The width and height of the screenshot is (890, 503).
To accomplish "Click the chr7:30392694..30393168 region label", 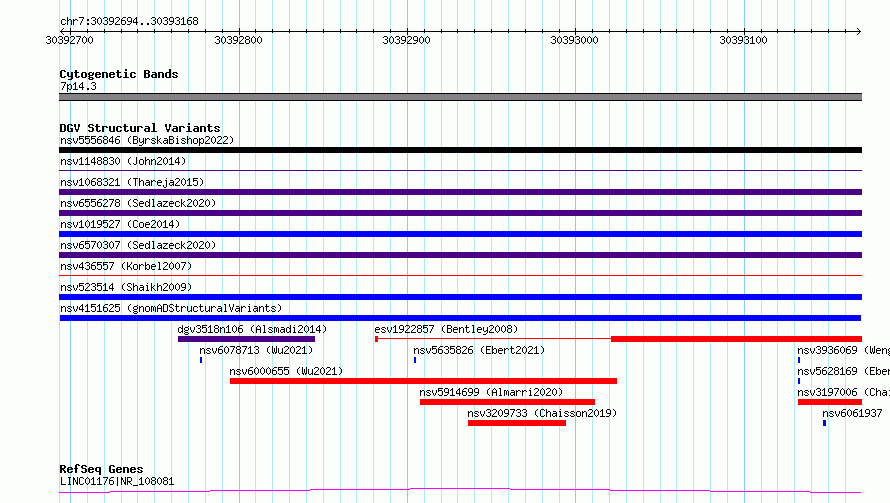I will (129, 22).
